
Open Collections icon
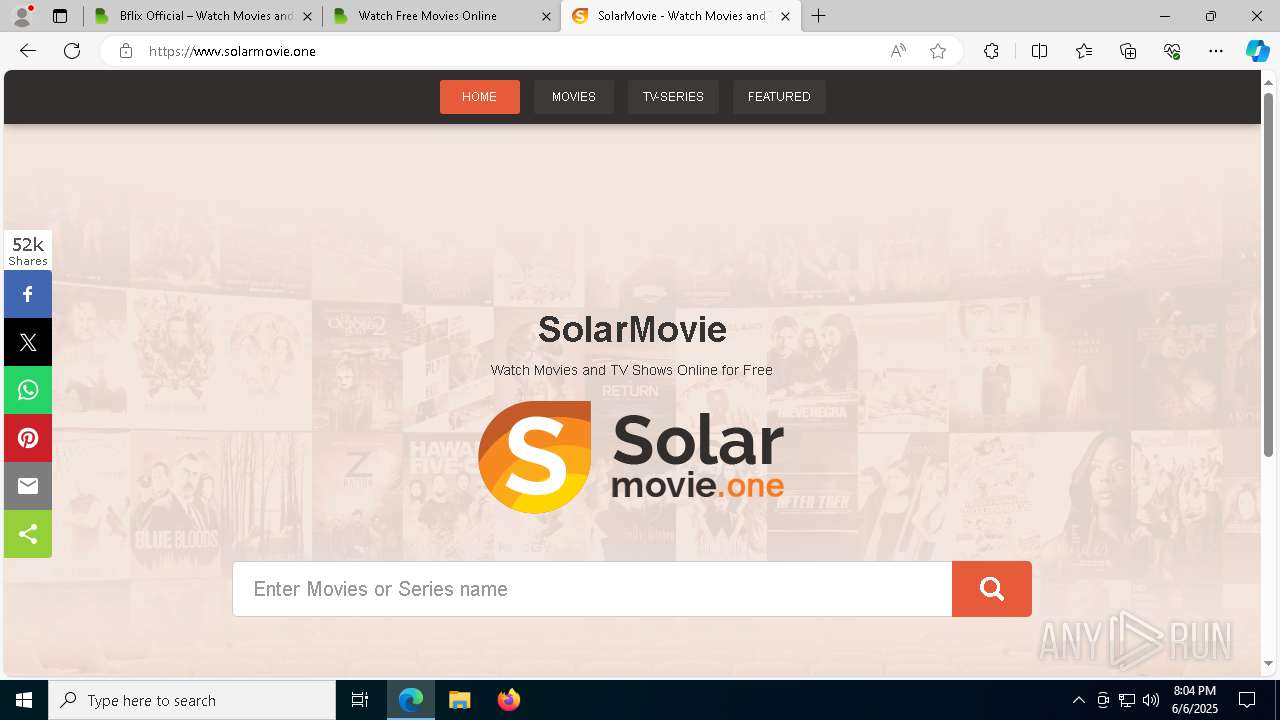[1128, 51]
